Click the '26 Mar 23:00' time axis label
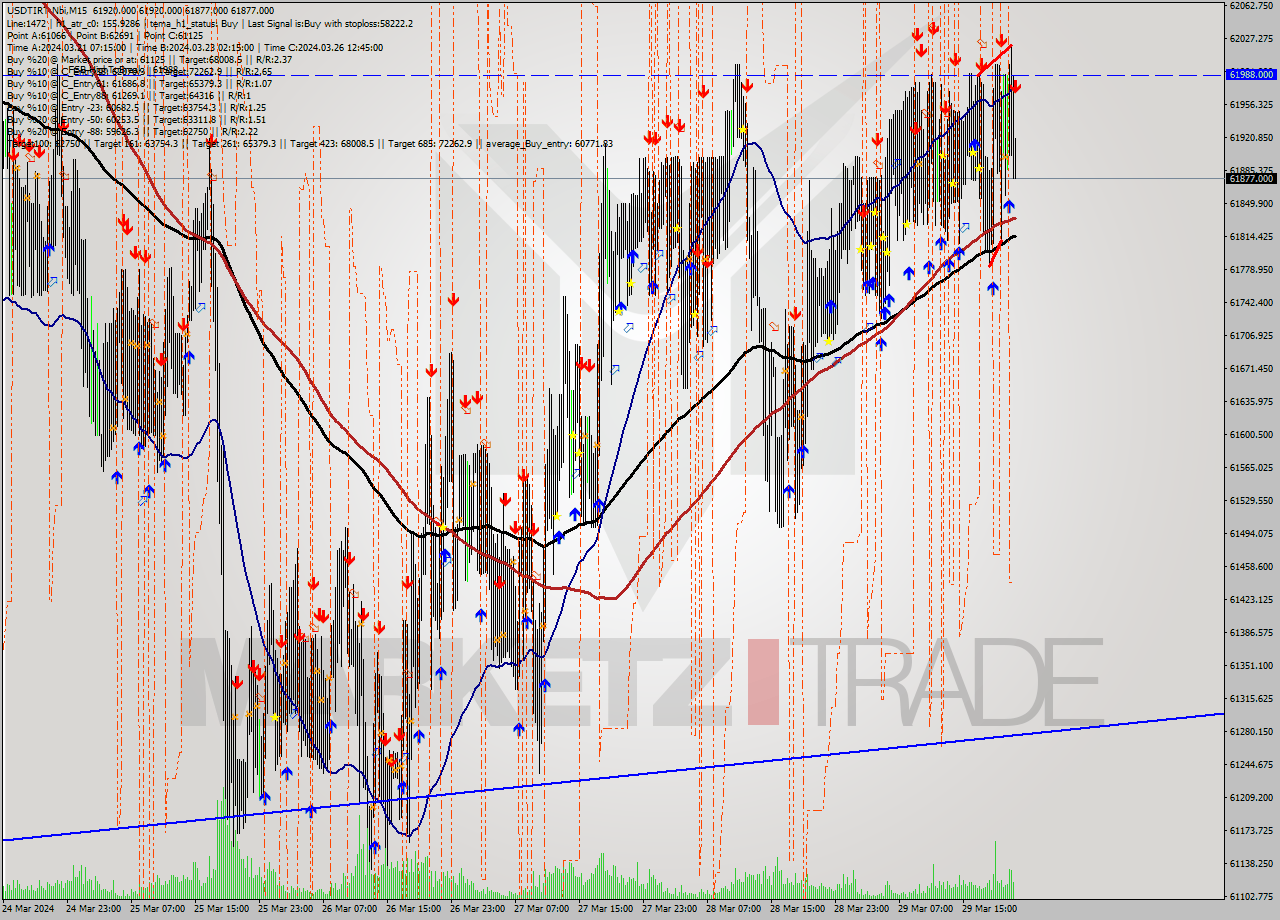 click(478, 909)
